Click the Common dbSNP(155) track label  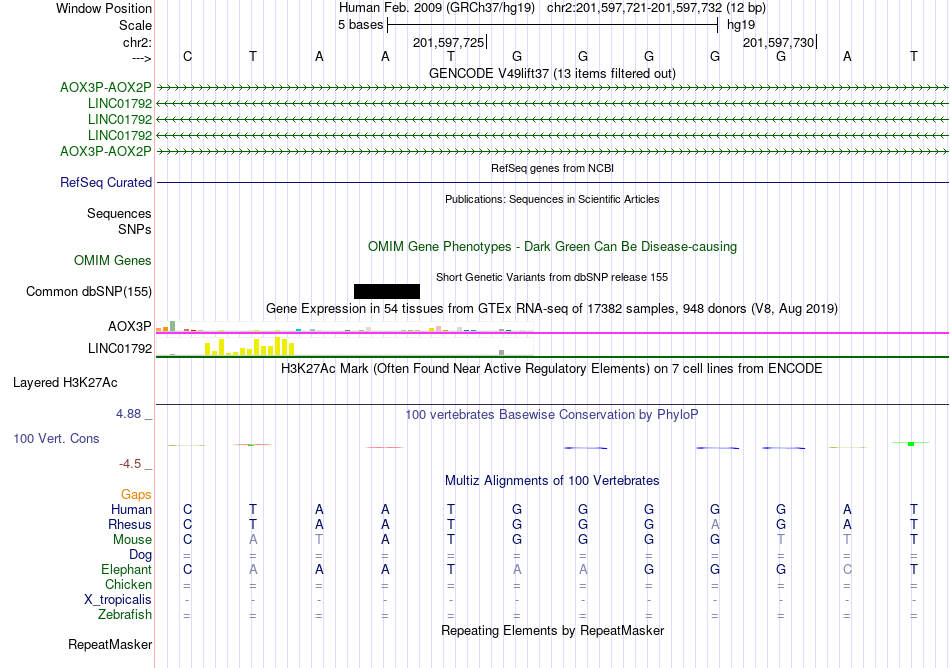pos(89,291)
